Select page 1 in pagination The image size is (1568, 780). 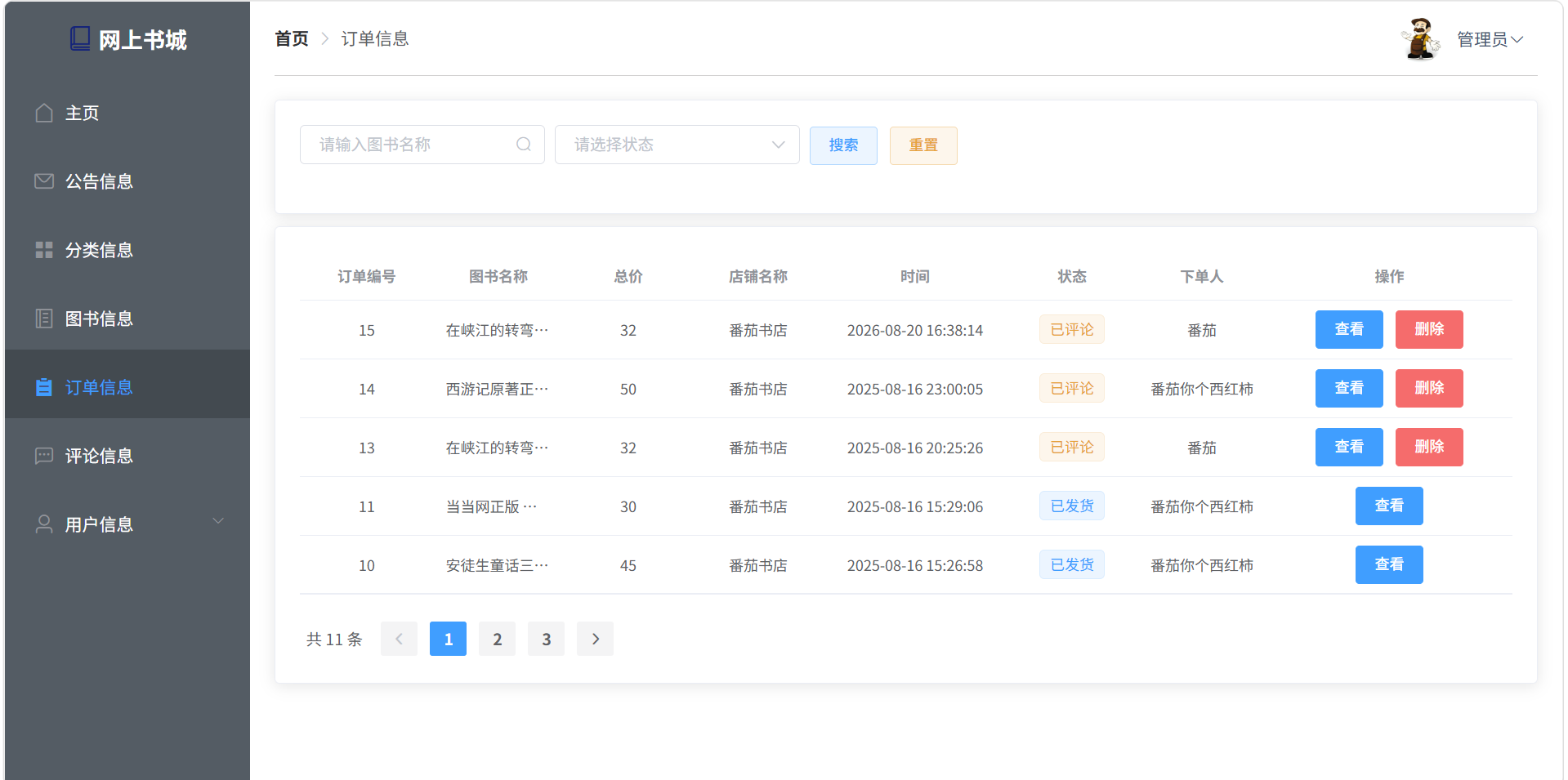pyautogui.click(x=448, y=639)
